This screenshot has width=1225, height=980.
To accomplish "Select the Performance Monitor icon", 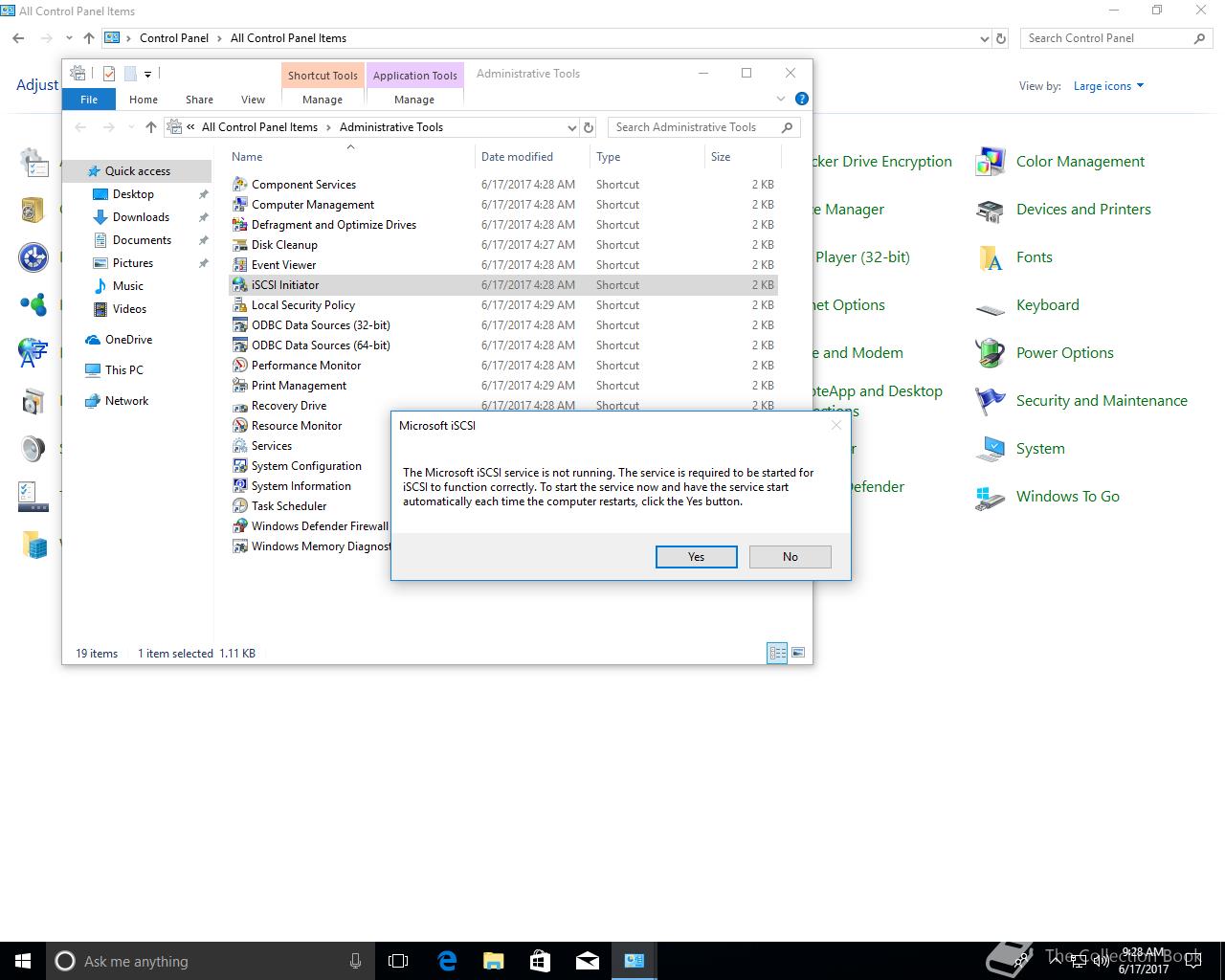I will pyautogui.click(x=240, y=366).
